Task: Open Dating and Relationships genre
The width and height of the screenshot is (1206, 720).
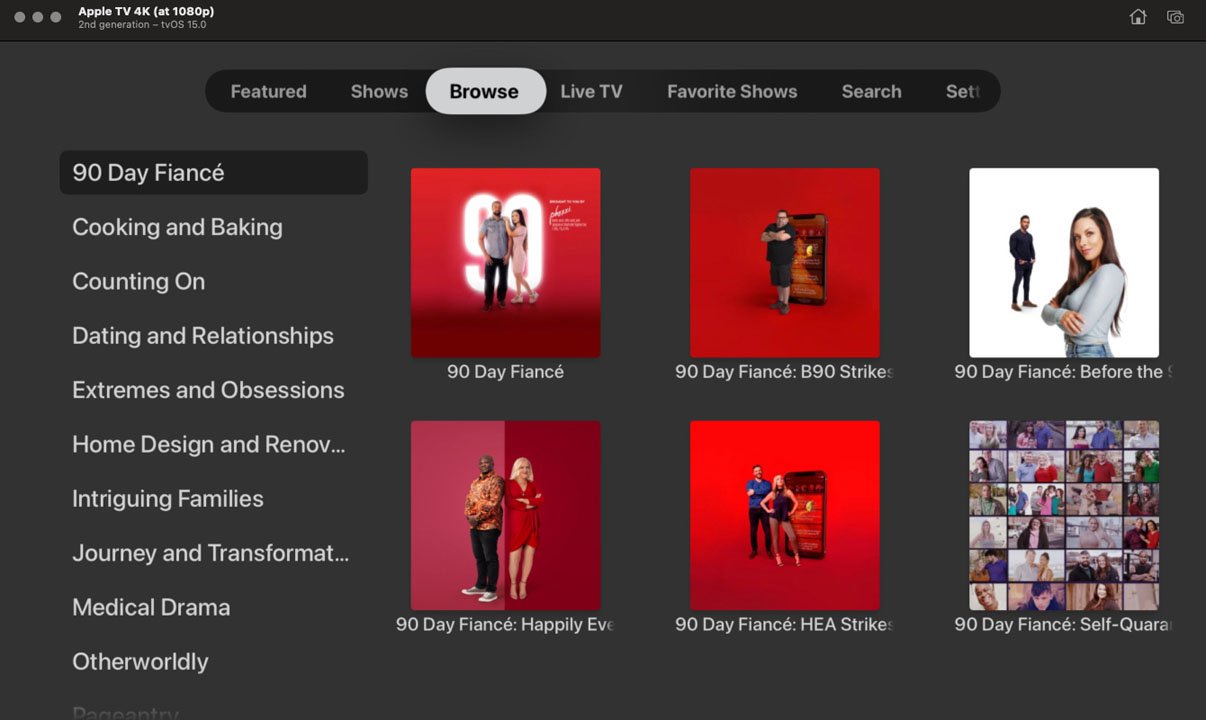Action: (x=203, y=336)
